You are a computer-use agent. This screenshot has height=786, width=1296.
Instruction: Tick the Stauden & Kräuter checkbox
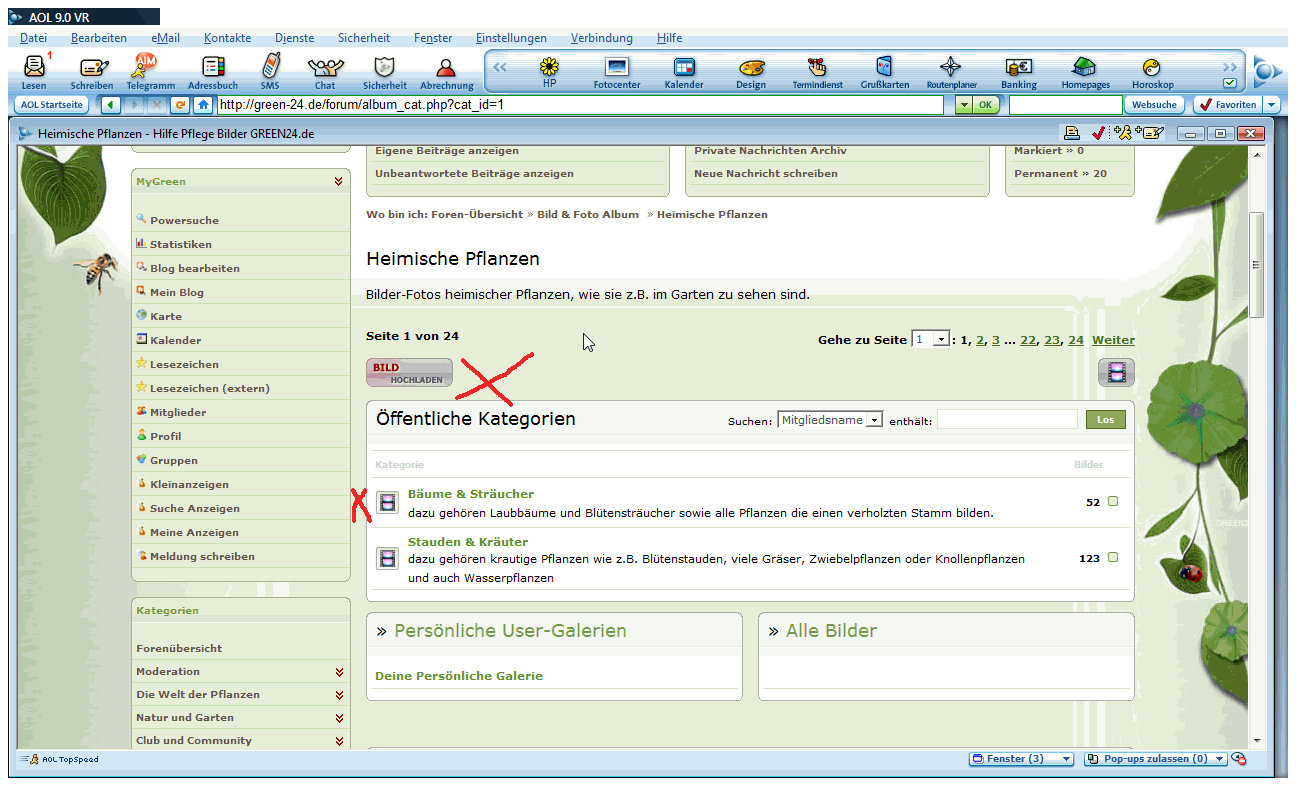click(1113, 558)
